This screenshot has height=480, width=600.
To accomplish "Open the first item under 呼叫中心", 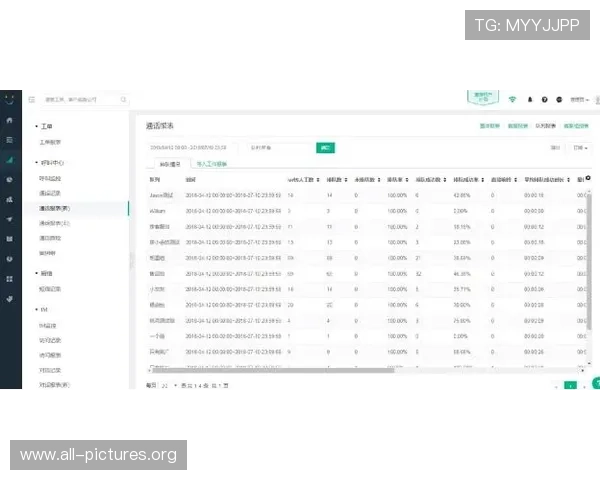I will coord(50,178).
